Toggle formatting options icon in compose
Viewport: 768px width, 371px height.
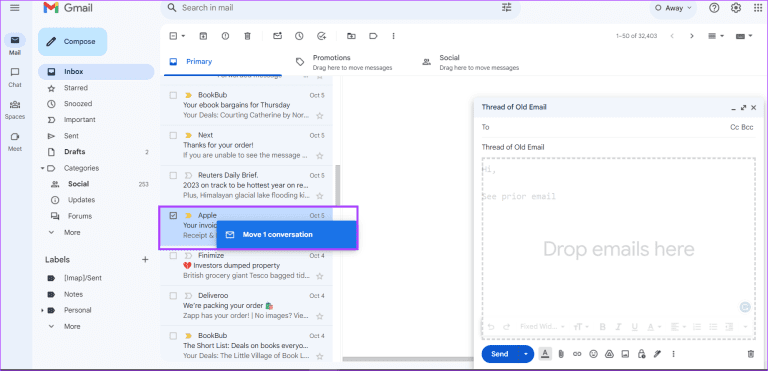pos(545,354)
